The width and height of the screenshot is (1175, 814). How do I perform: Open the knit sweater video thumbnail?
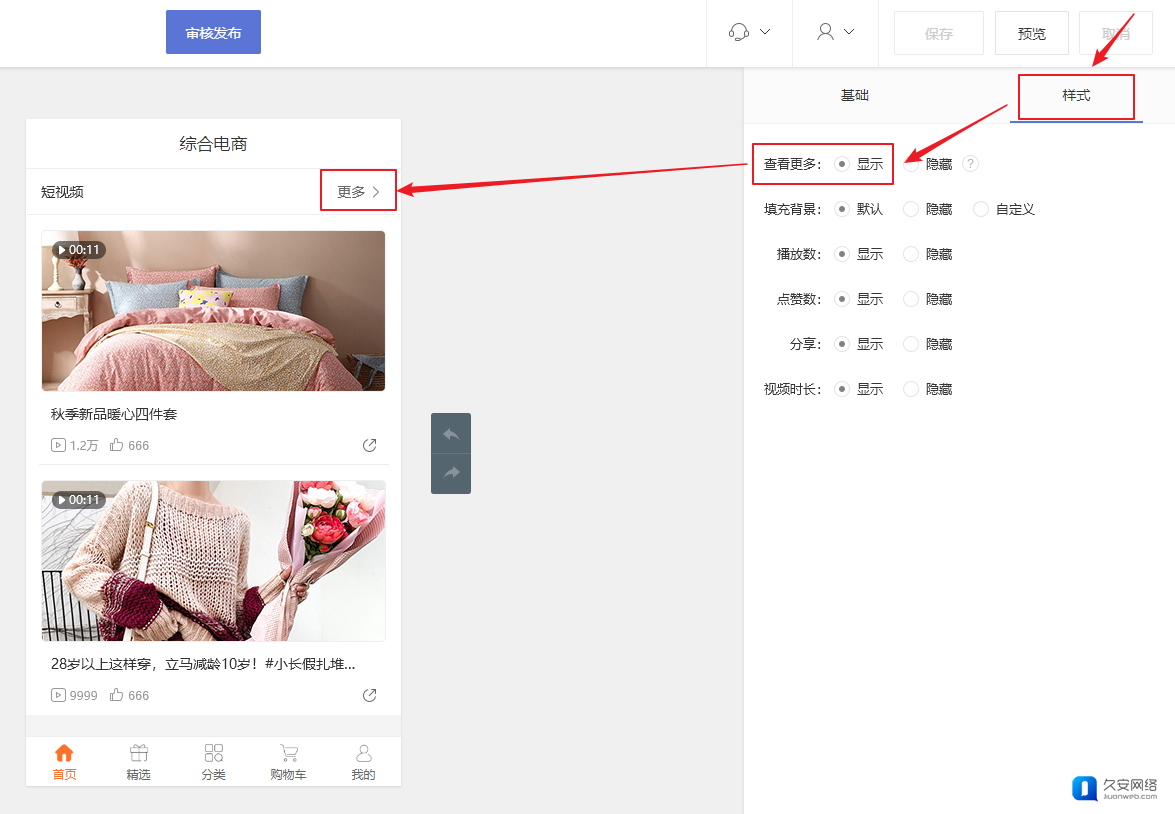[214, 561]
